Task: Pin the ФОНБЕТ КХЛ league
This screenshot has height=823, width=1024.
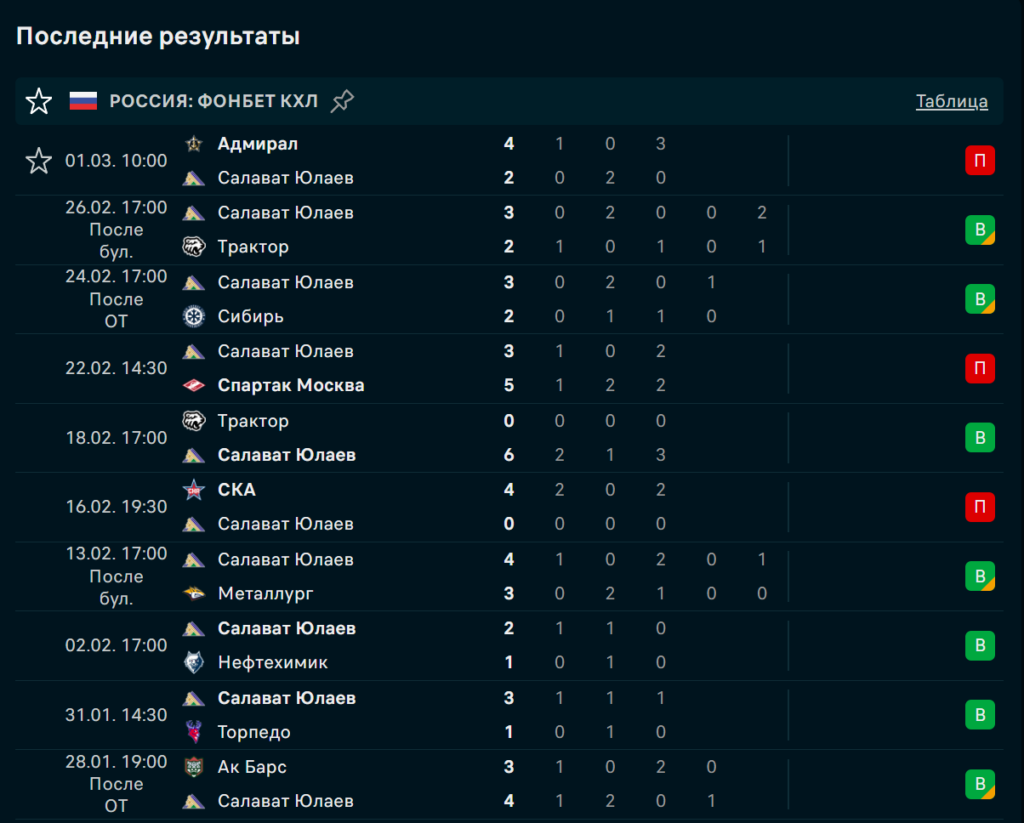Action: pyautogui.click(x=342, y=101)
